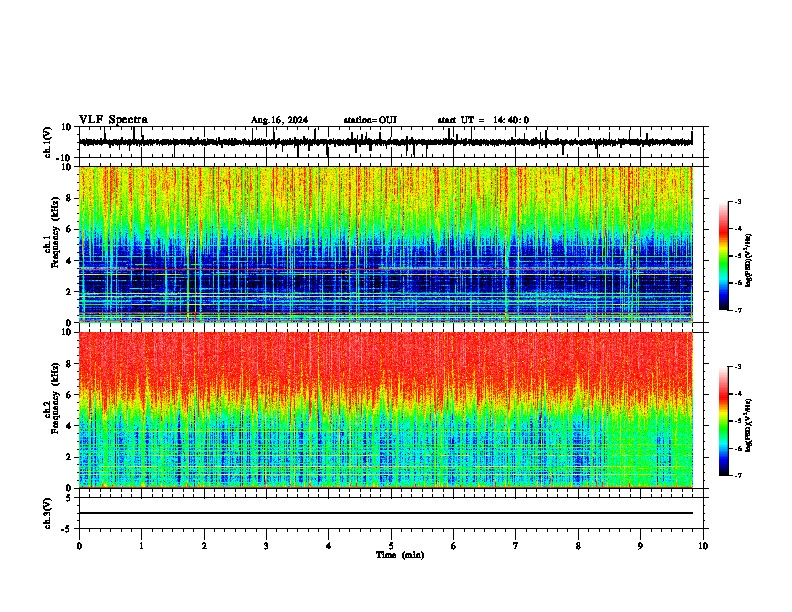Image resolution: width=792 pixels, height=612 pixels.
Task: Click the "4" kHz tick of ch.2 spectrogram
Action: [x=69, y=426]
